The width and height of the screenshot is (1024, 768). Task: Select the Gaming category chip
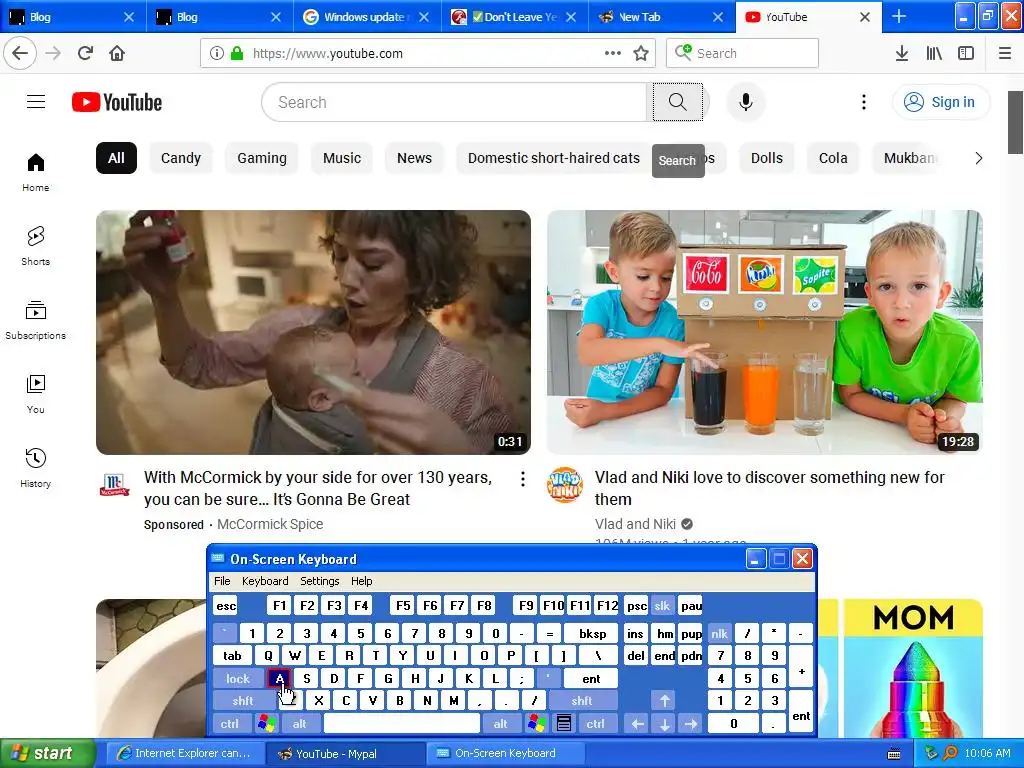pyautogui.click(x=262, y=158)
